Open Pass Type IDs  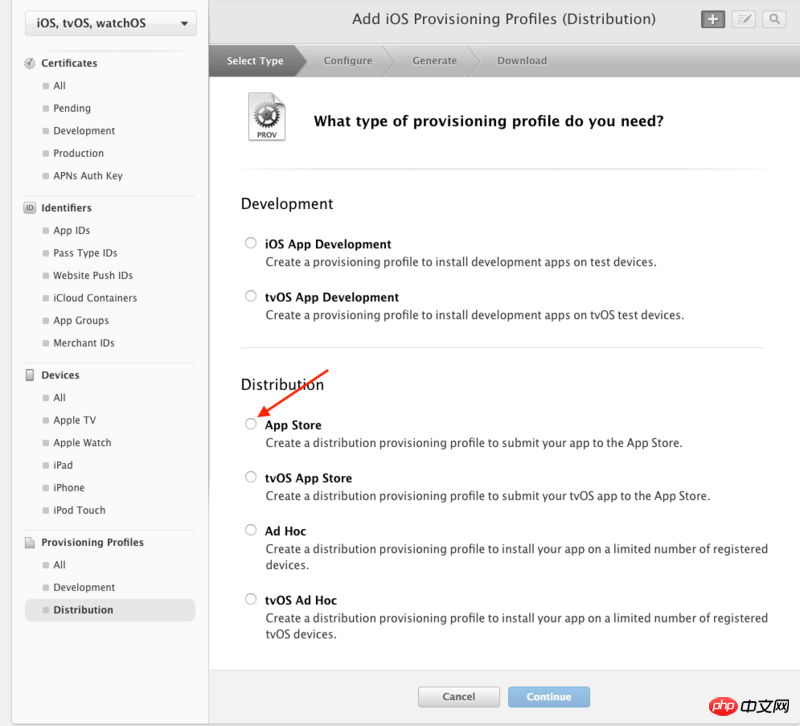coord(85,253)
